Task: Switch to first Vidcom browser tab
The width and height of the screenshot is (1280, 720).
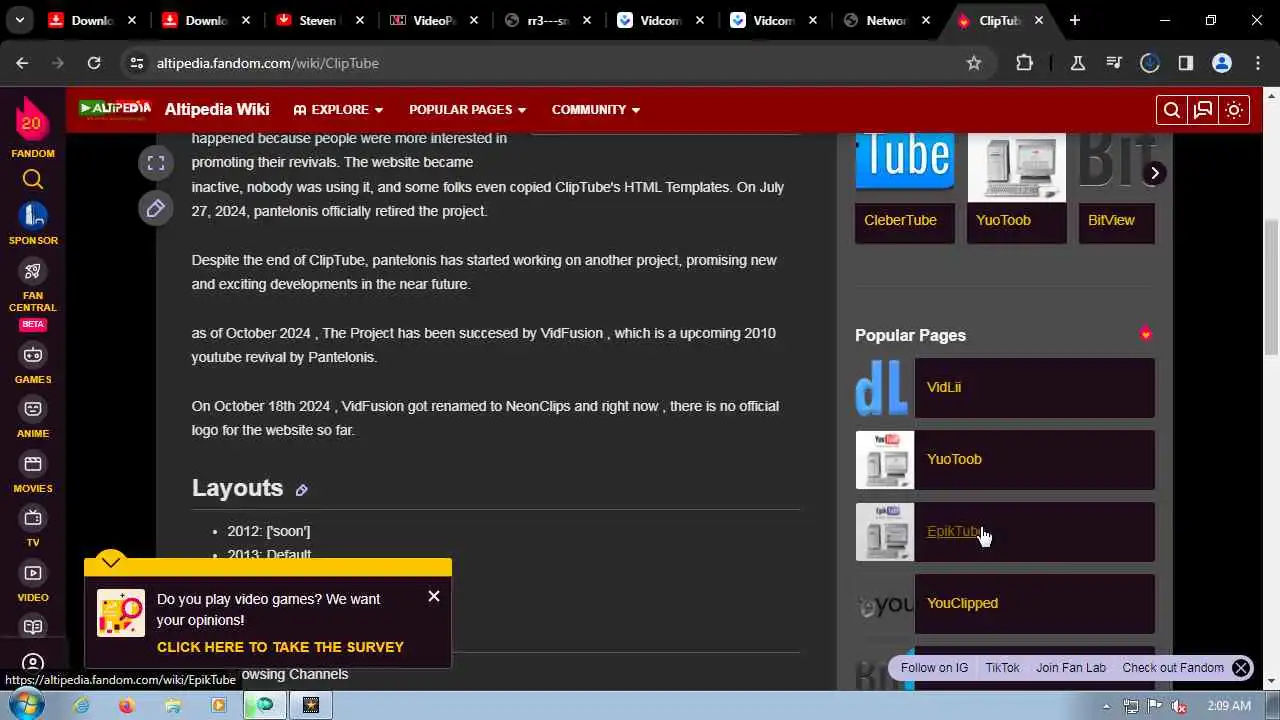Action: (661, 20)
